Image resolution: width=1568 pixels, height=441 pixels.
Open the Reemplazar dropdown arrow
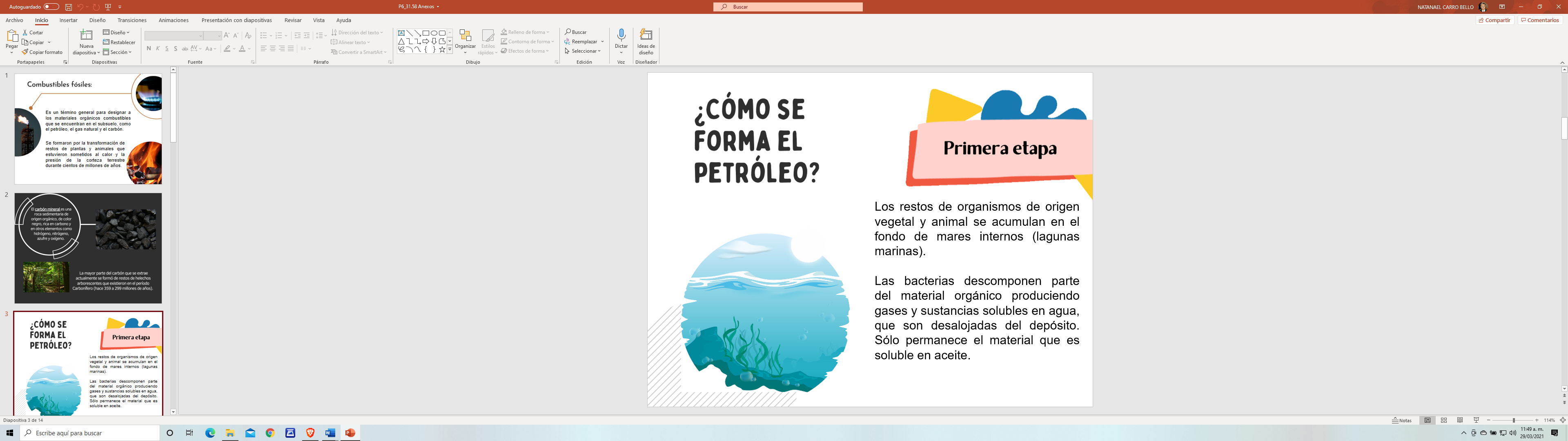point(602,41)
